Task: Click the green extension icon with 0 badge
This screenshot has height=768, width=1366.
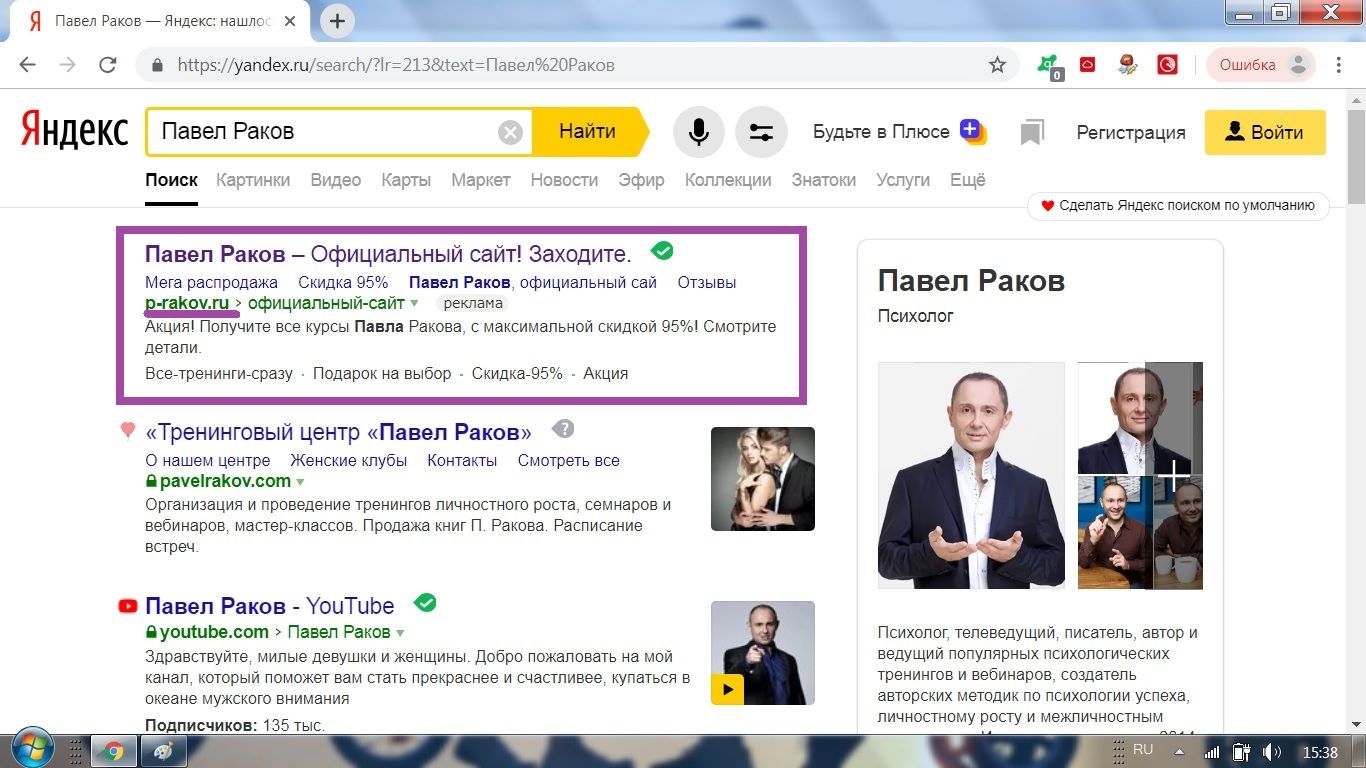Action: tap(1049, 66)
